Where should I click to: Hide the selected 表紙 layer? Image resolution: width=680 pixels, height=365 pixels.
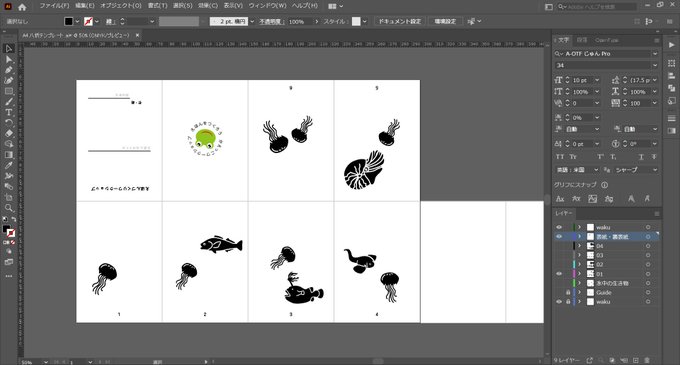tap(559, 237)
